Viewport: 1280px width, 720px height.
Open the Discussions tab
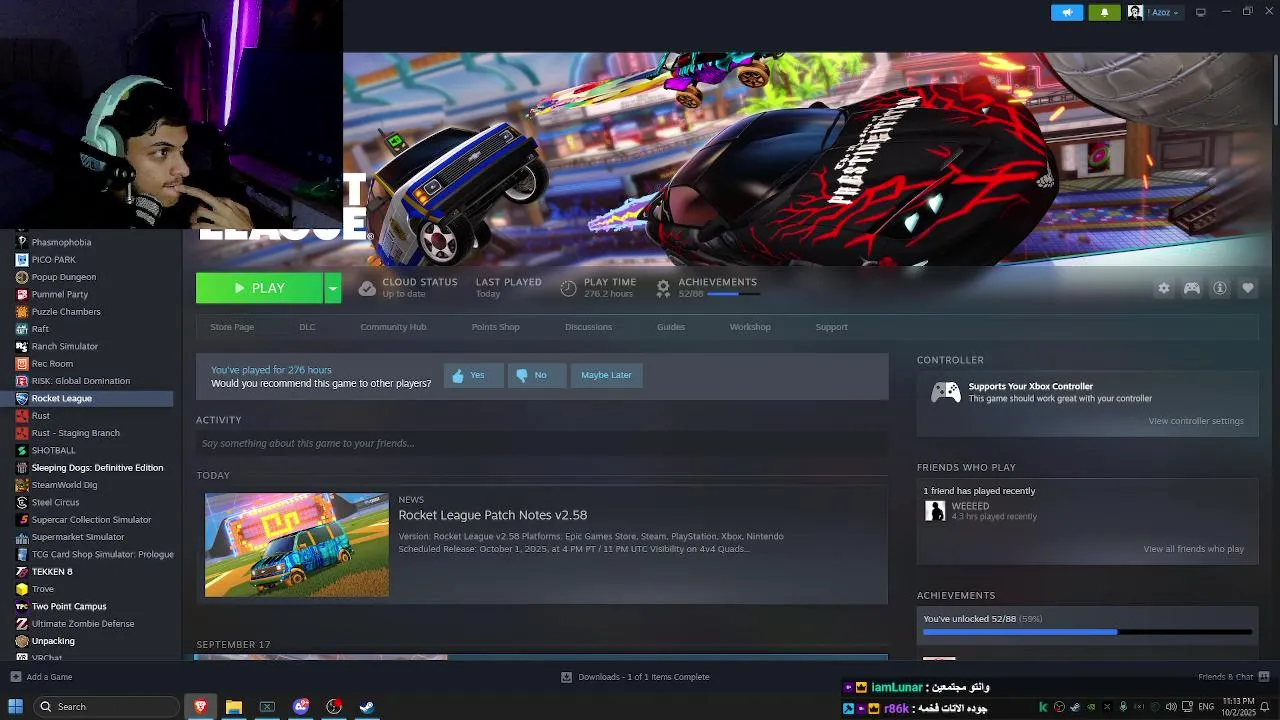588,327
